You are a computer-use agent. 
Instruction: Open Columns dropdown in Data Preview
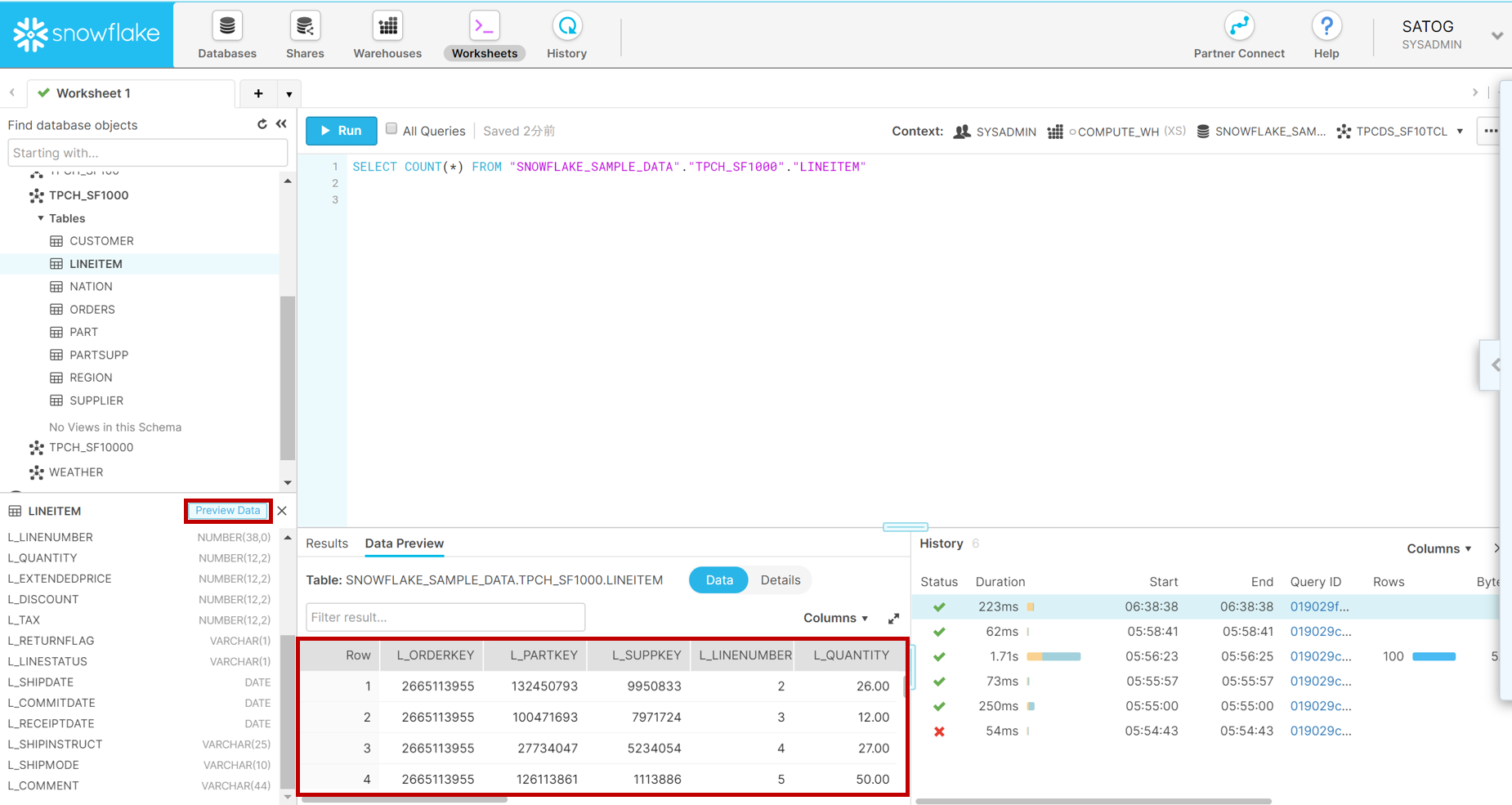point(835,619)
